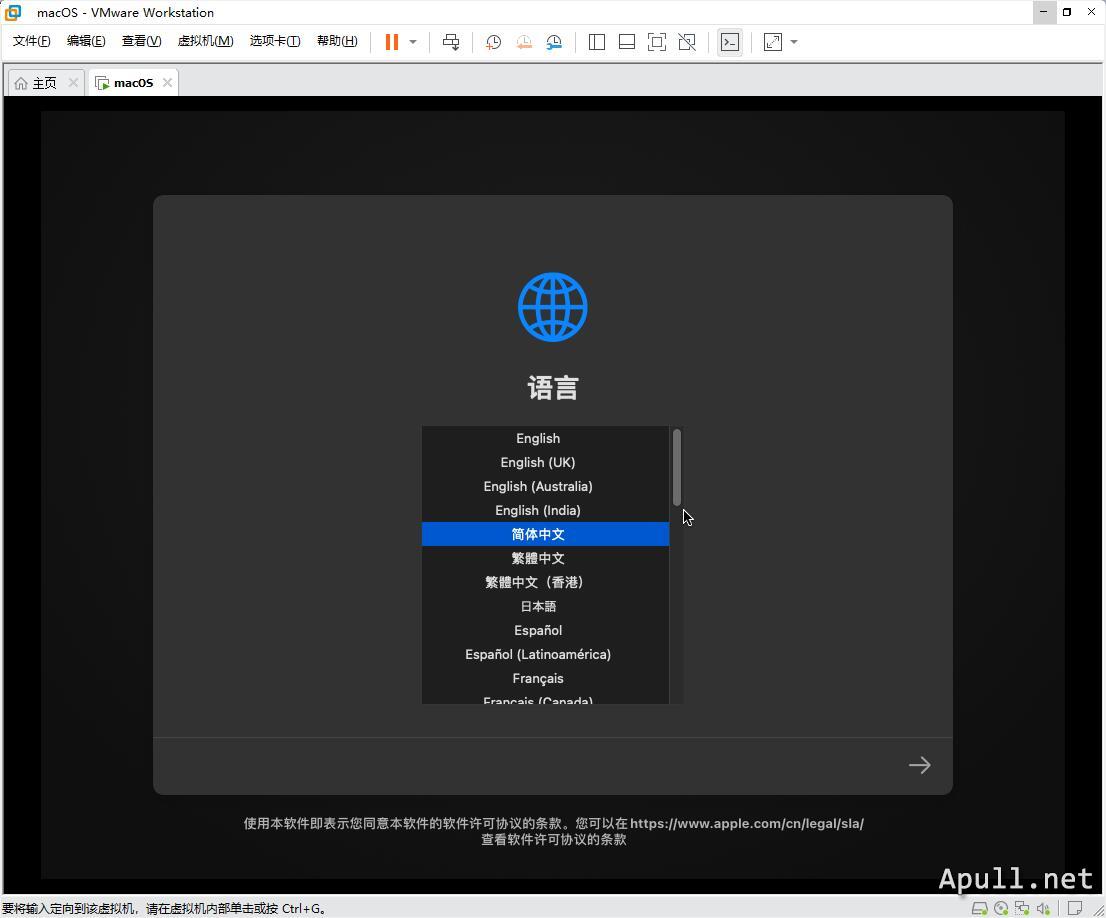Maximize the VMware Workstation window

click(x=1067, y=12)
